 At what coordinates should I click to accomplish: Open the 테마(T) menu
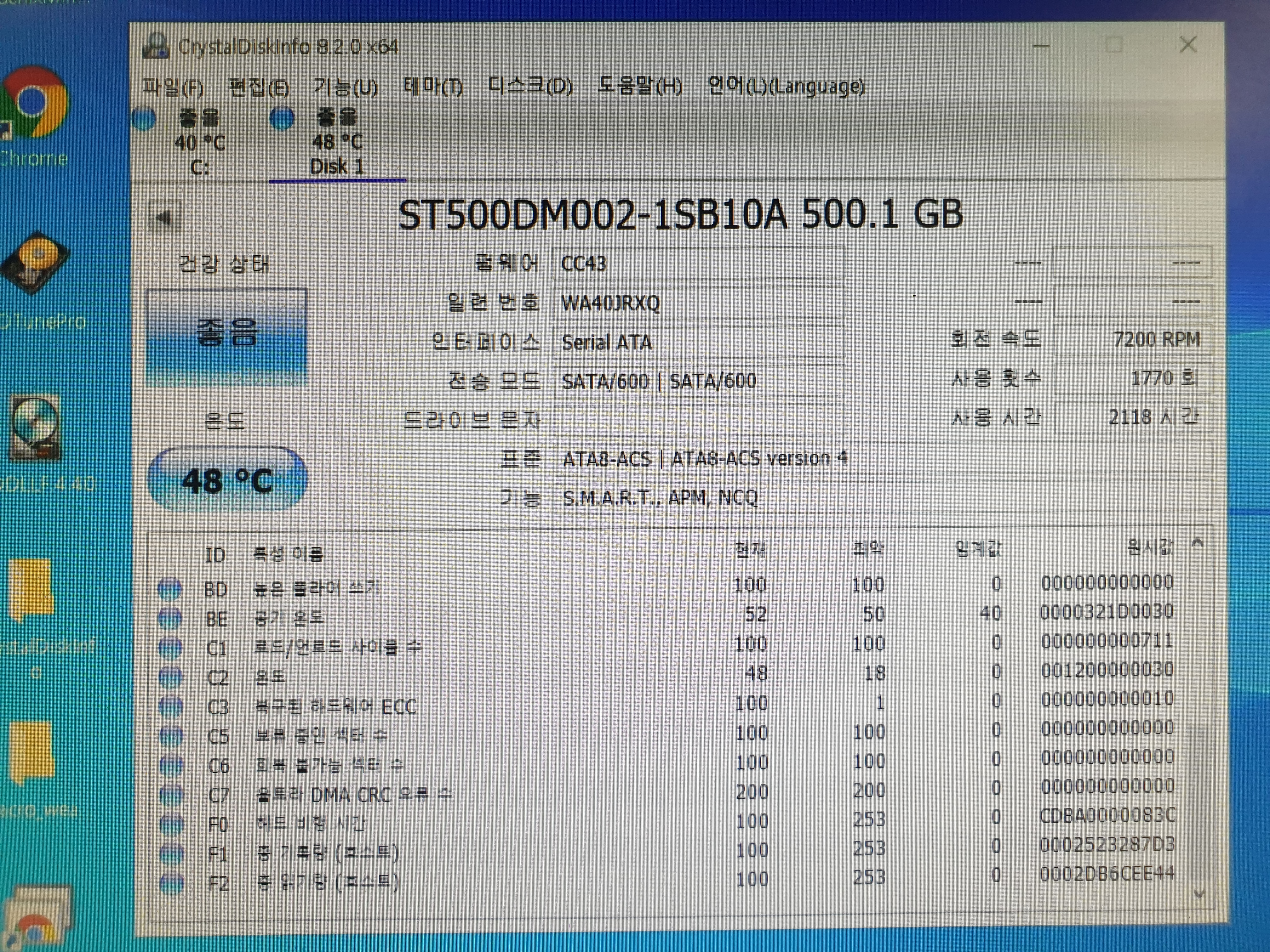[x=433, y=87]
